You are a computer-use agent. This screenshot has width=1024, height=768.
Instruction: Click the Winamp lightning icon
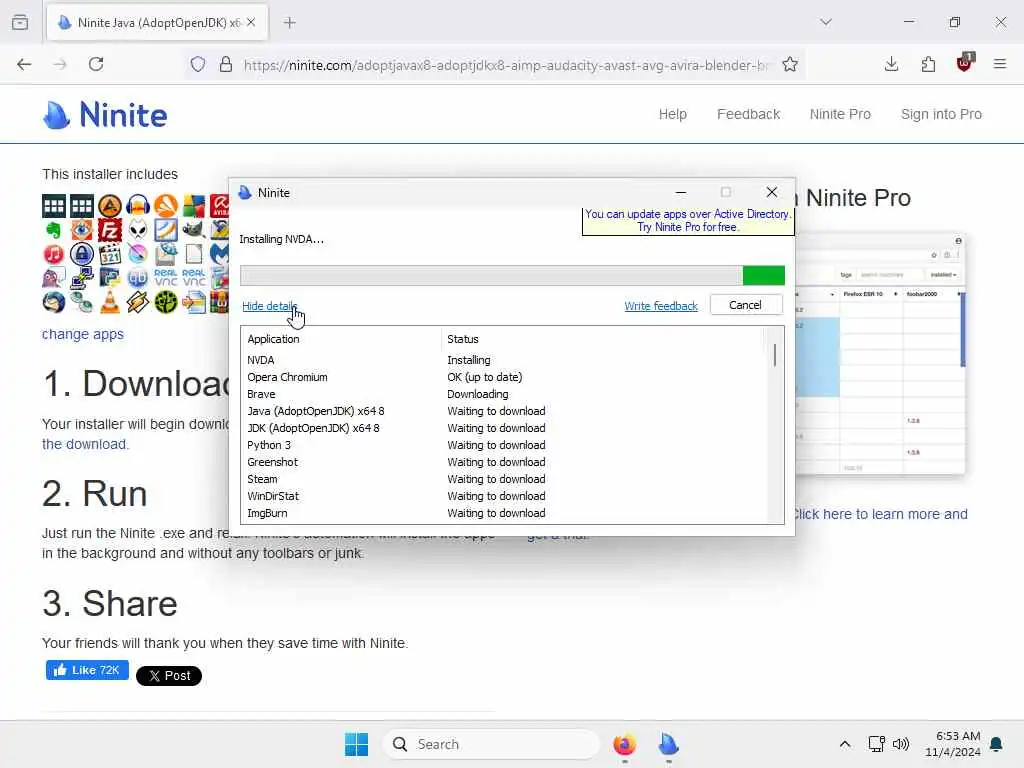[138, 302]
